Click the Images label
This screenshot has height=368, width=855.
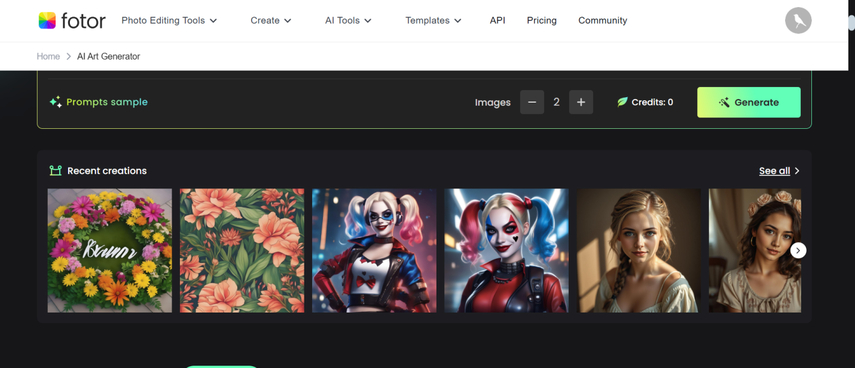[x=492, y=102]
